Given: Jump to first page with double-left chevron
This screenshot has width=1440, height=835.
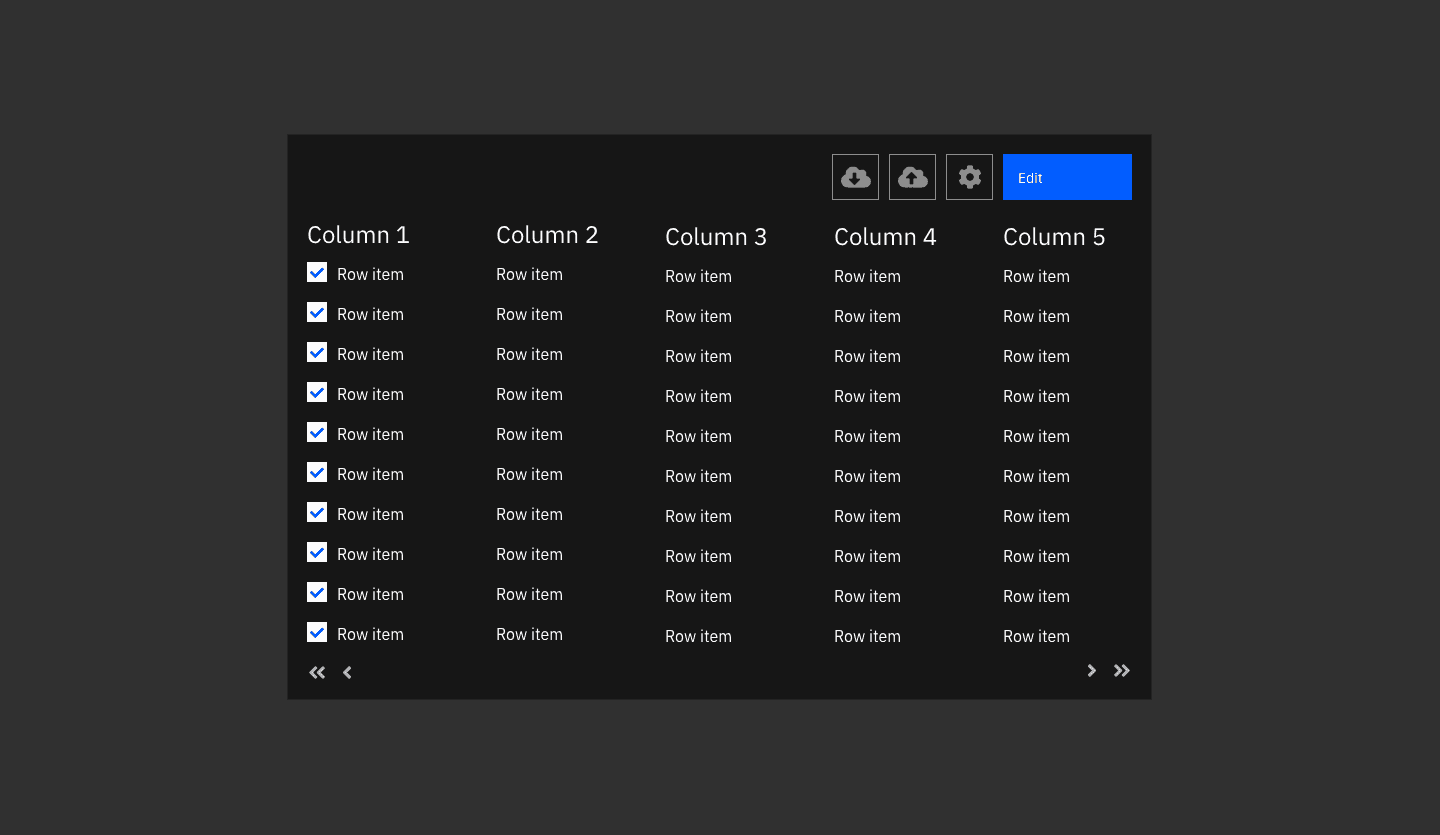Looking at the screenshot, I should tap(317, 673).
